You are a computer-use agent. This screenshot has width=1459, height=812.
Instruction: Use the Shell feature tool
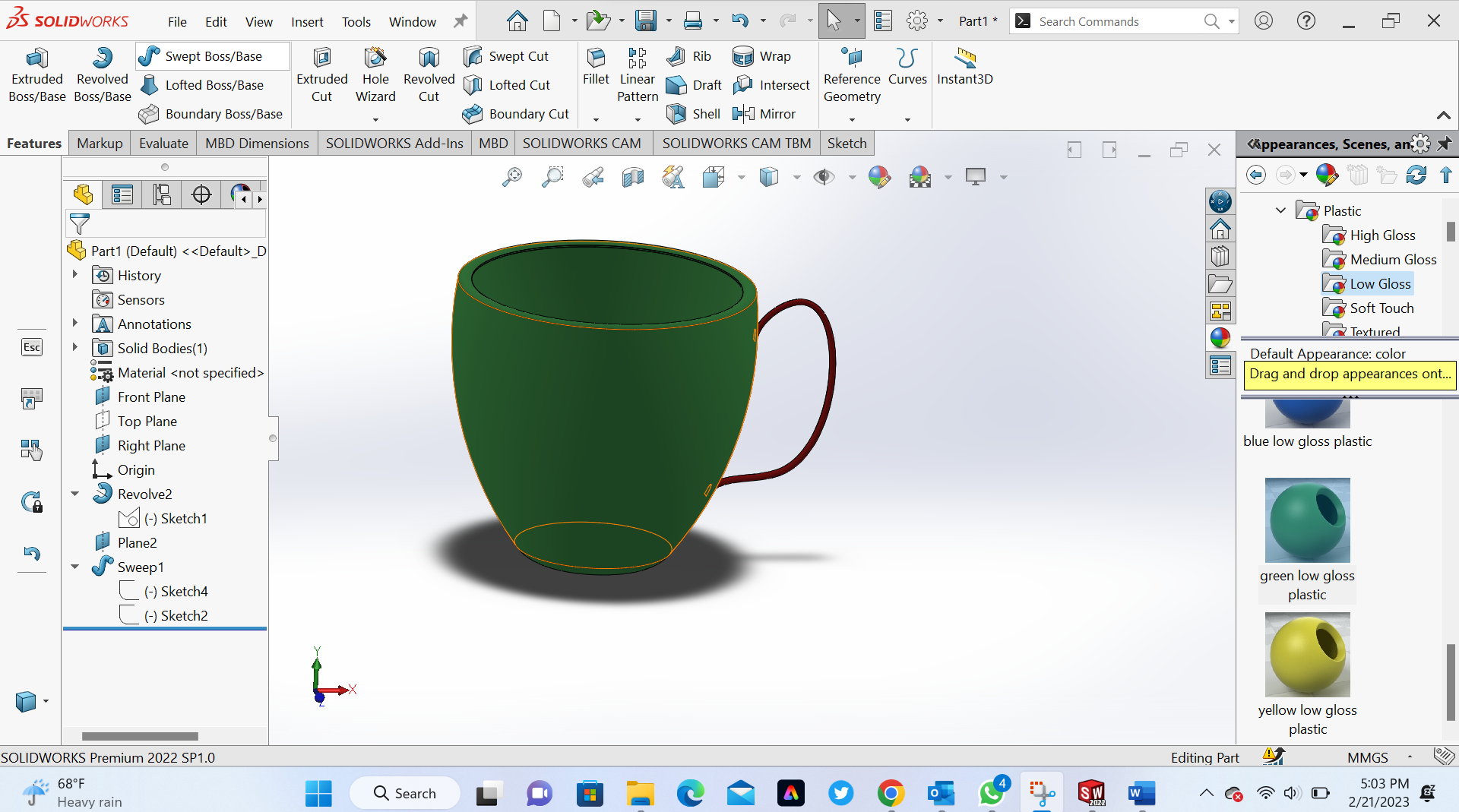693,114
